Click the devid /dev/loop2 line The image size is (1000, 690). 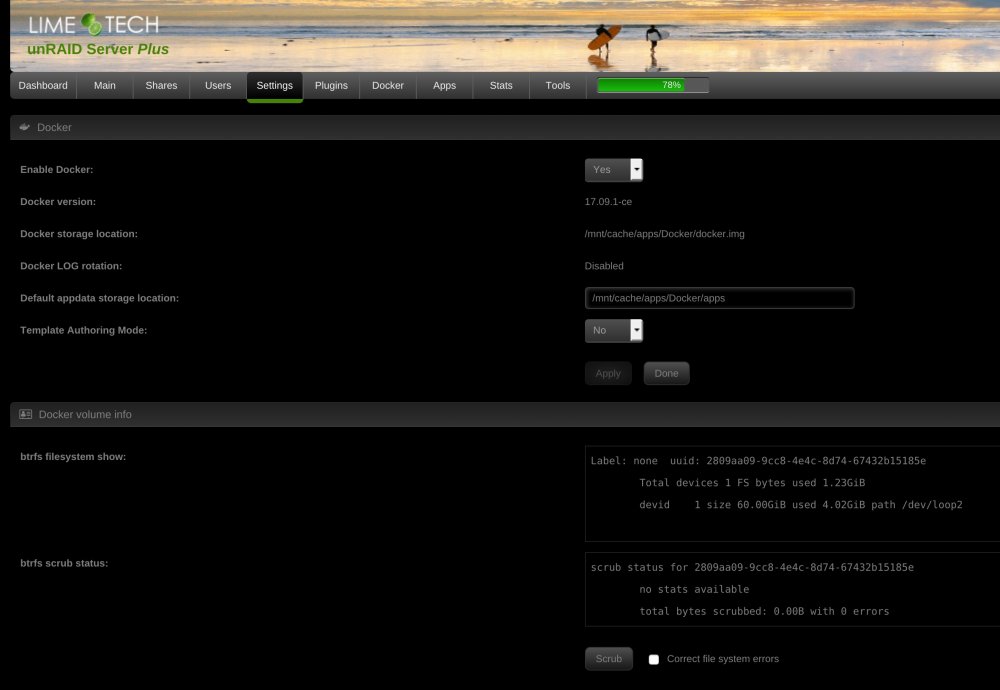pos(800,504)
